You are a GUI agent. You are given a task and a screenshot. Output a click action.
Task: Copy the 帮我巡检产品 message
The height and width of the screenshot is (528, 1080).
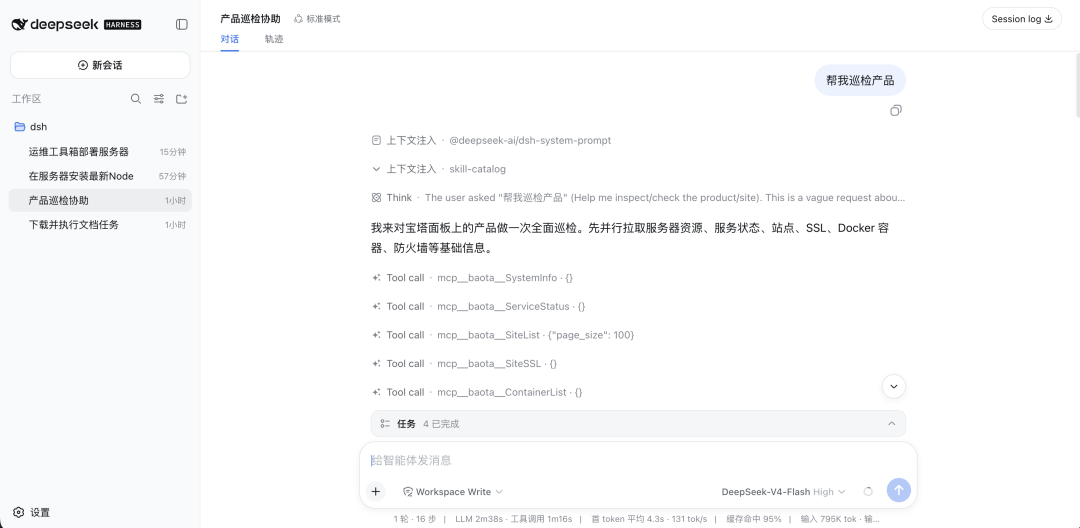(895, 111)
